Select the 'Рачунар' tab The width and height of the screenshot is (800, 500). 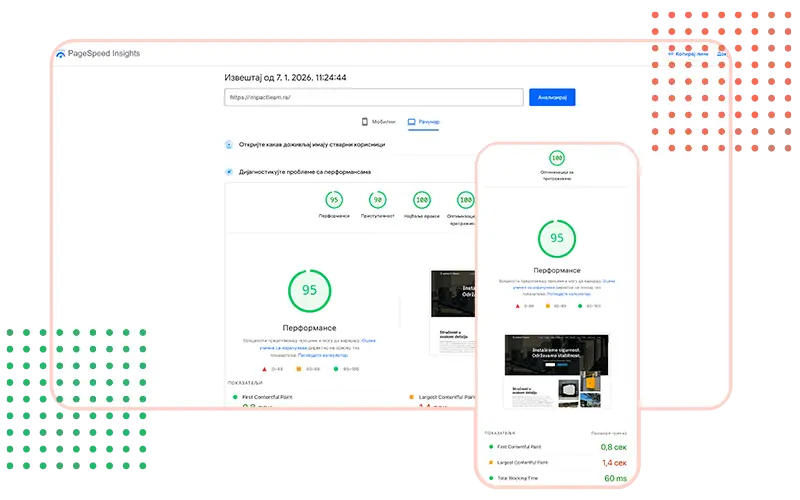423,122
